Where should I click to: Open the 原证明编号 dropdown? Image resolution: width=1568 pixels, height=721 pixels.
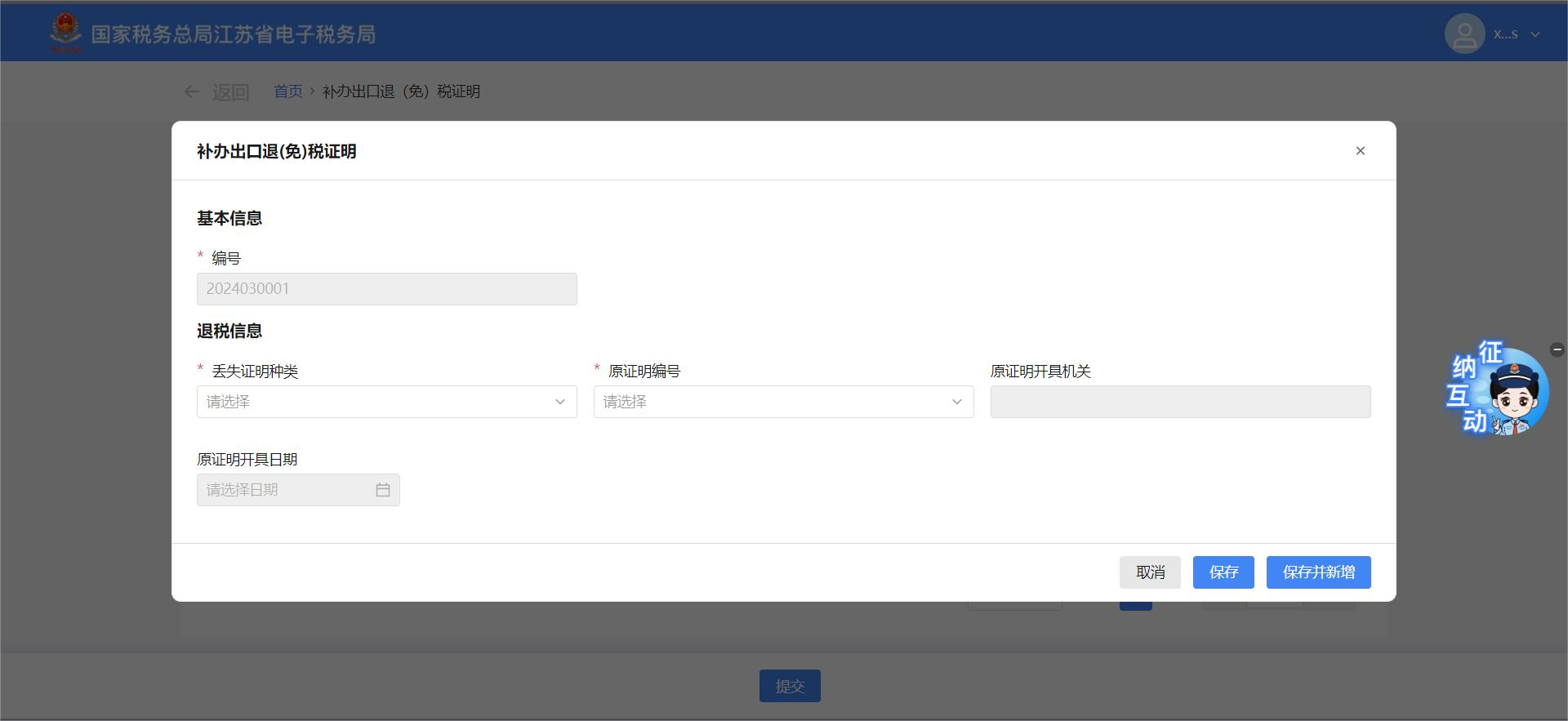coord(783,402)
